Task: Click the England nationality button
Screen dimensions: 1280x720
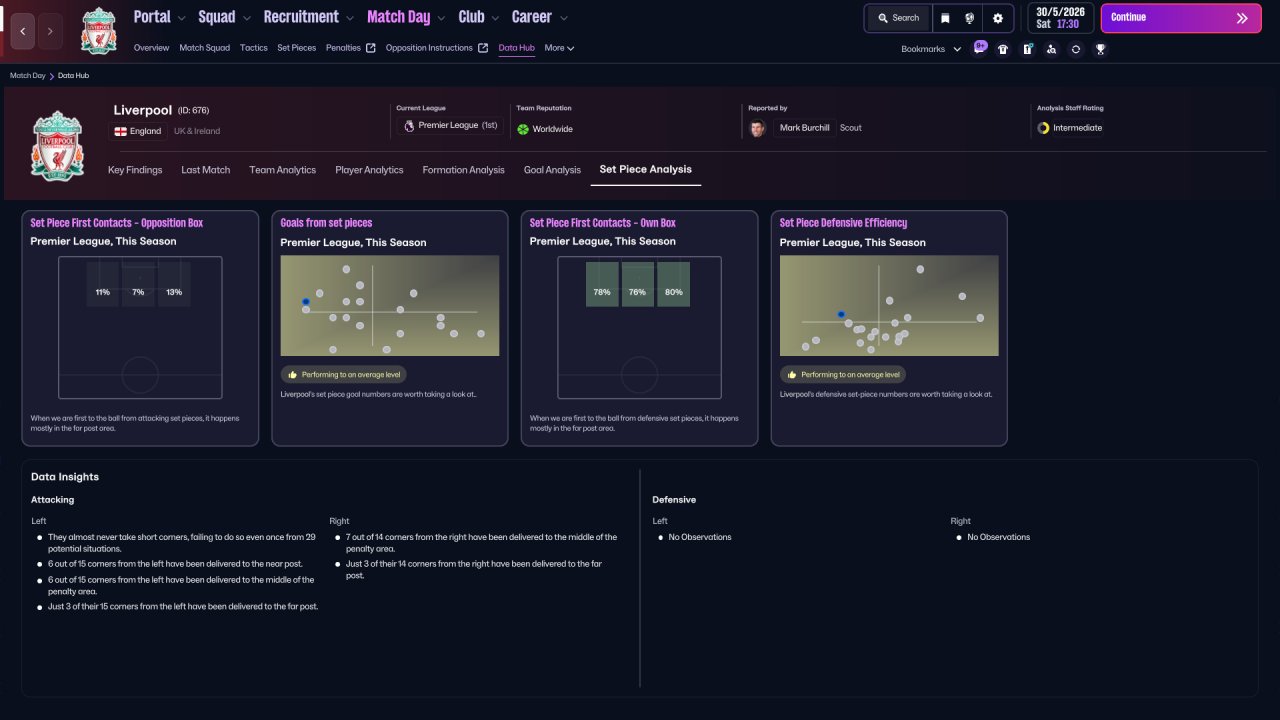Action: pos(138,131)
